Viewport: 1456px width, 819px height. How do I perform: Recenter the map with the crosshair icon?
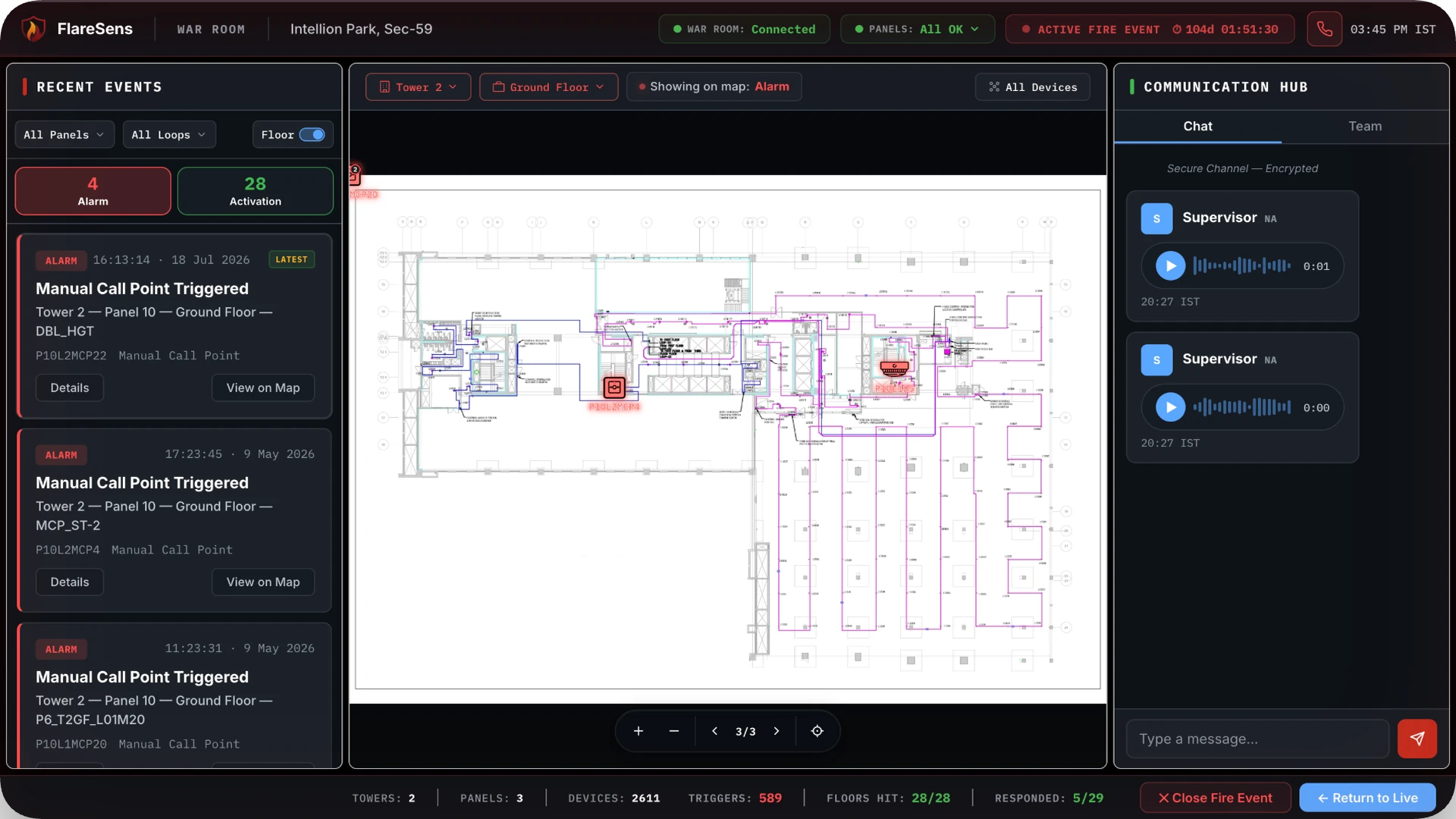point(817,731)
